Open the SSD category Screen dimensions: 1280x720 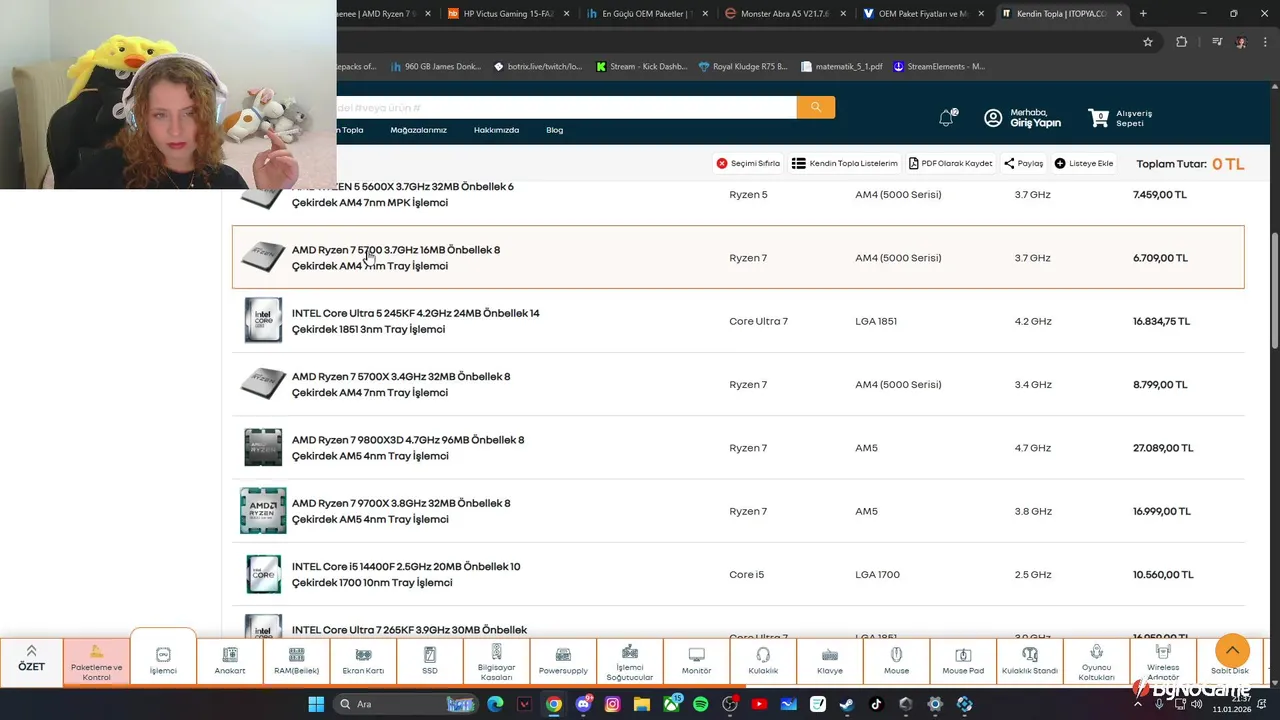pyautogui.click(x=430, y=661)
